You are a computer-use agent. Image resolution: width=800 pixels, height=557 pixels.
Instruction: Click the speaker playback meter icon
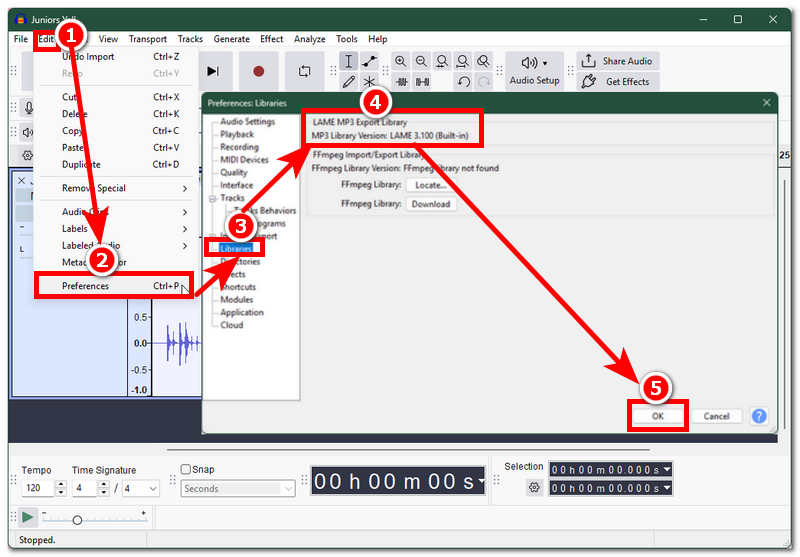click(x=28, y=133)
